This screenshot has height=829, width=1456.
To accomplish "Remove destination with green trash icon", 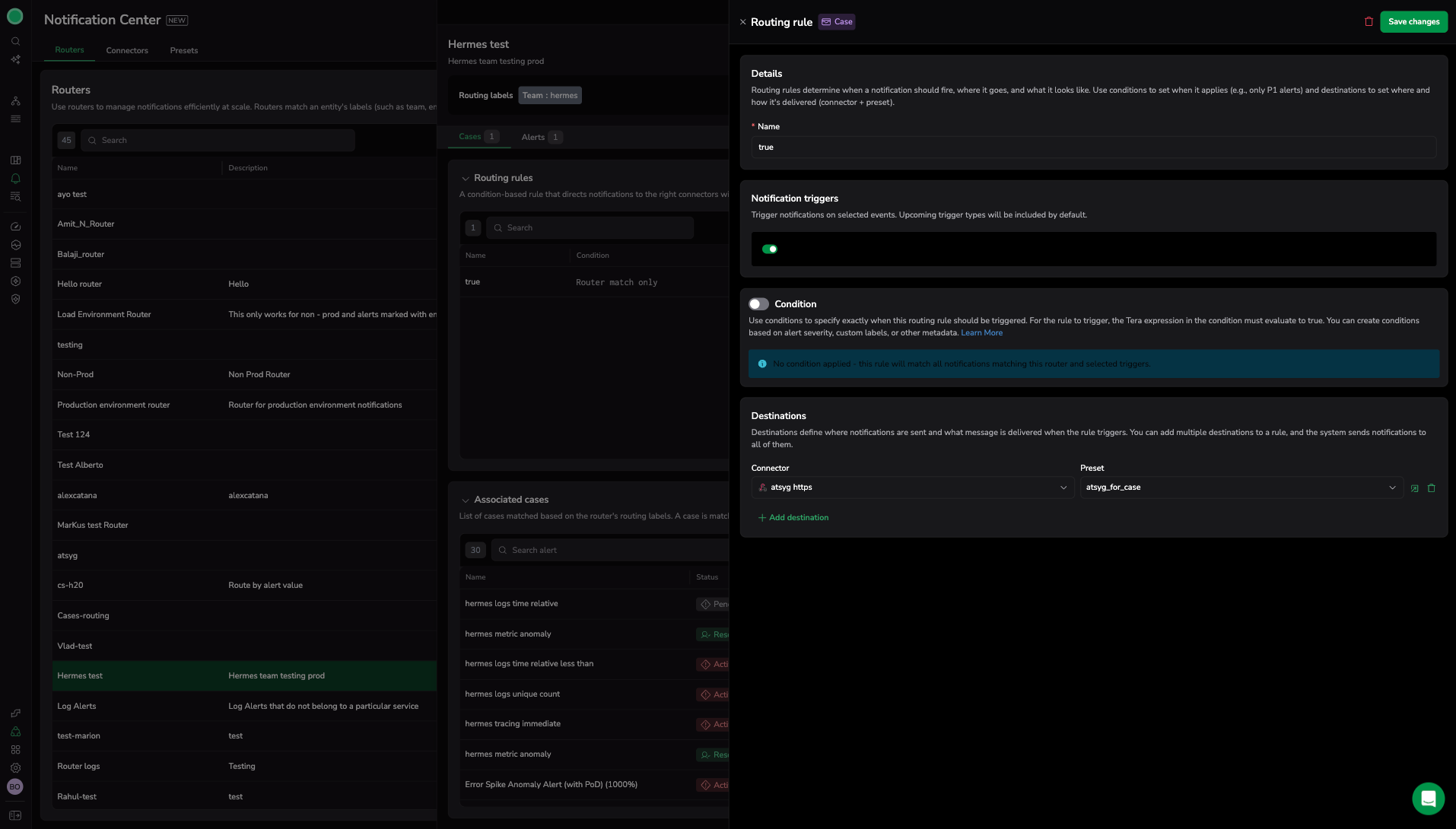I will click(1431, 488).
